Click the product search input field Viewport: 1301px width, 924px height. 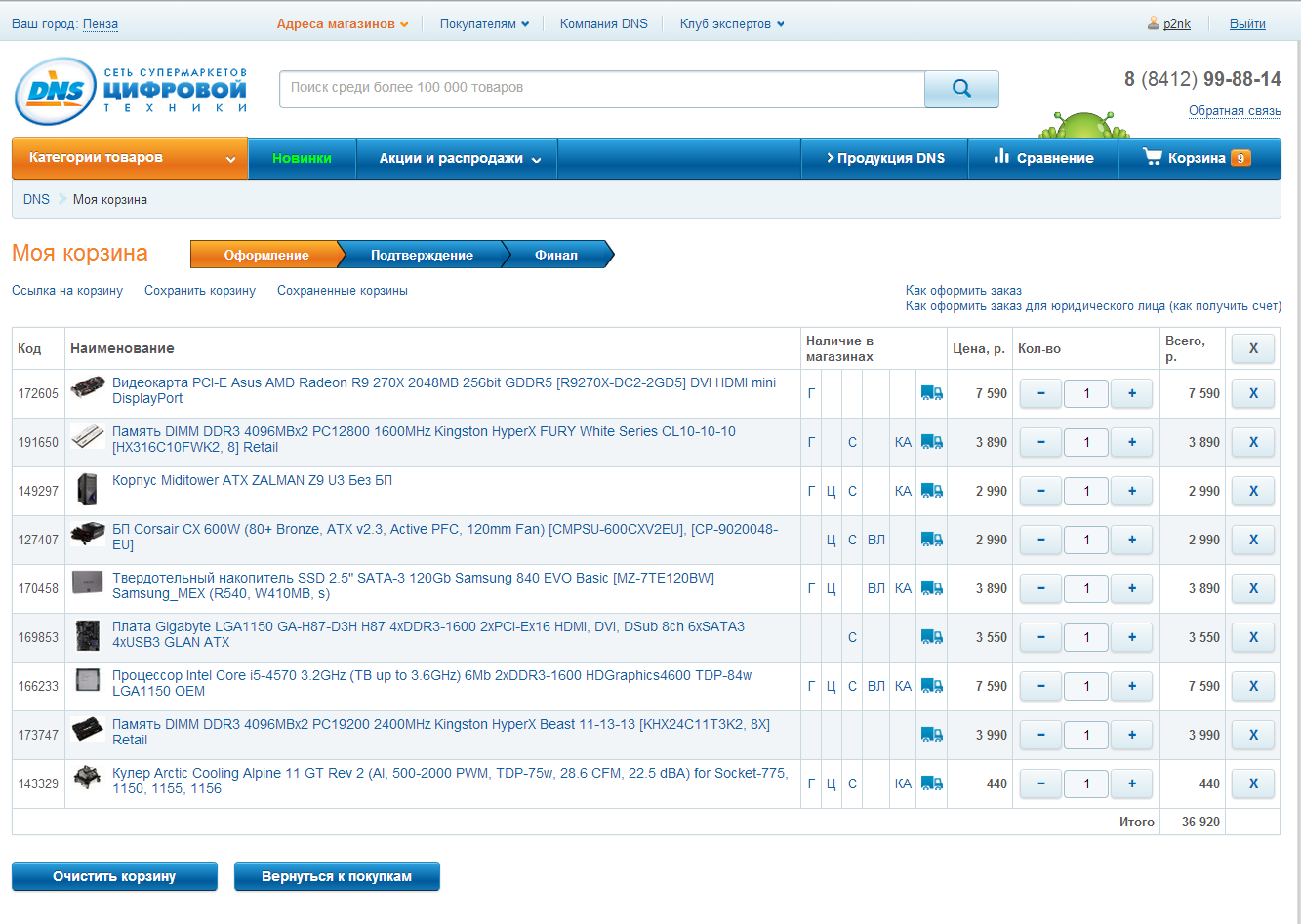[x=601, y=89]
